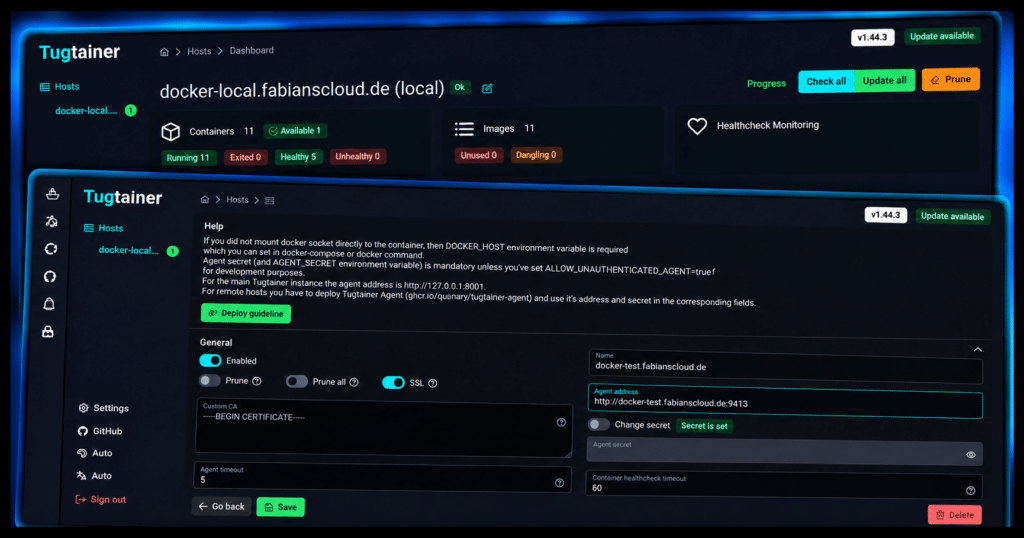Click the Running 11 status badge
Viewport: 1024px width, 538px height.
pyautogui.click(x=188, y=157)
